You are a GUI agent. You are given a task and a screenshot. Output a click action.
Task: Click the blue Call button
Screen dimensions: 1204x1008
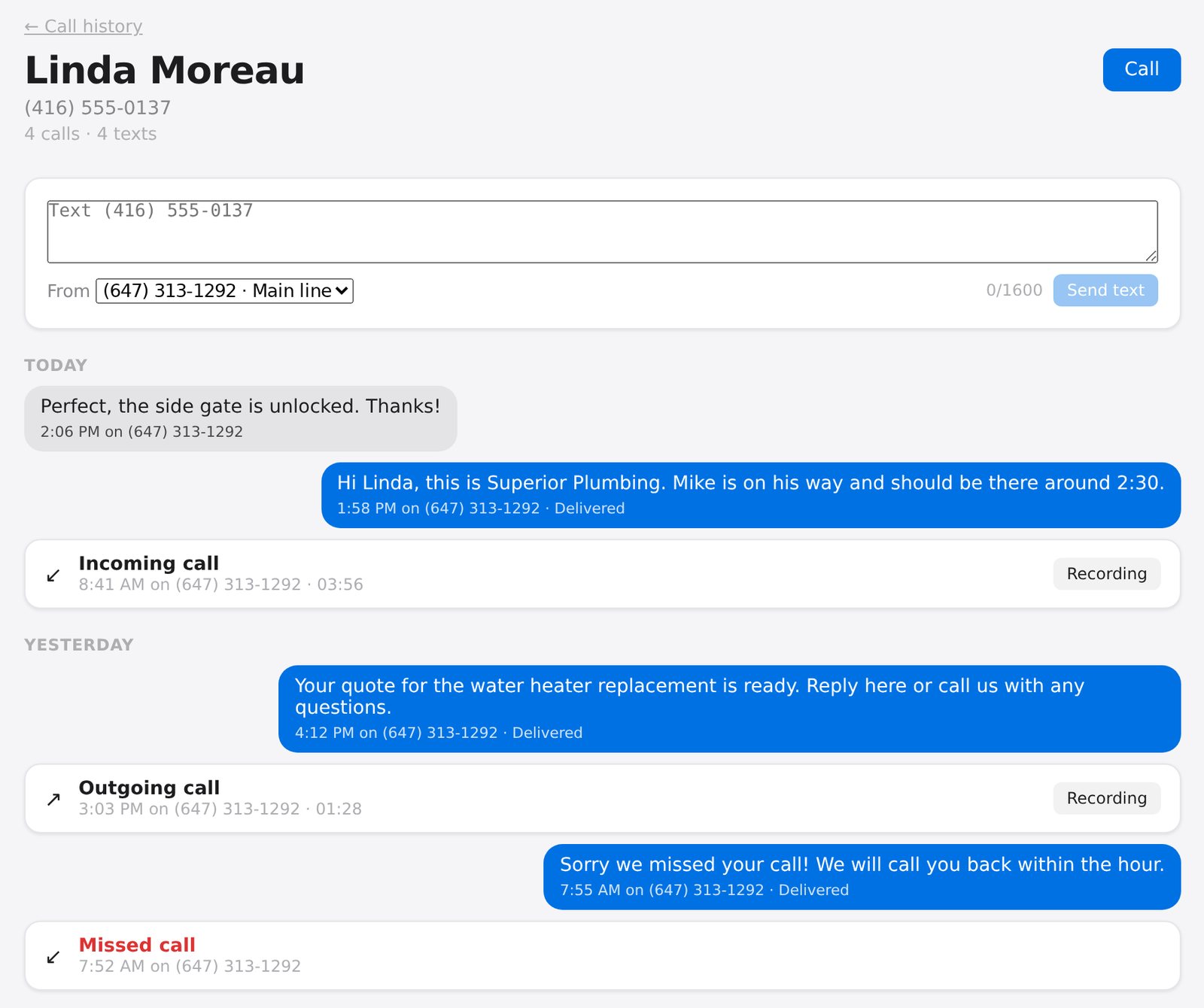click(1142, 69)
